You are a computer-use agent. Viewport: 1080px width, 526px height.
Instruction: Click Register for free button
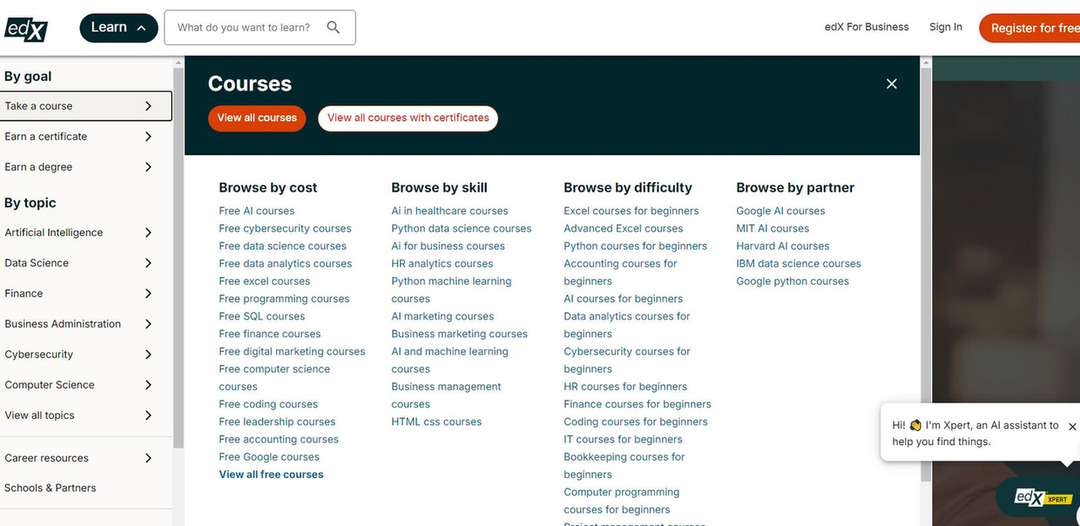tap(1031, 28)
